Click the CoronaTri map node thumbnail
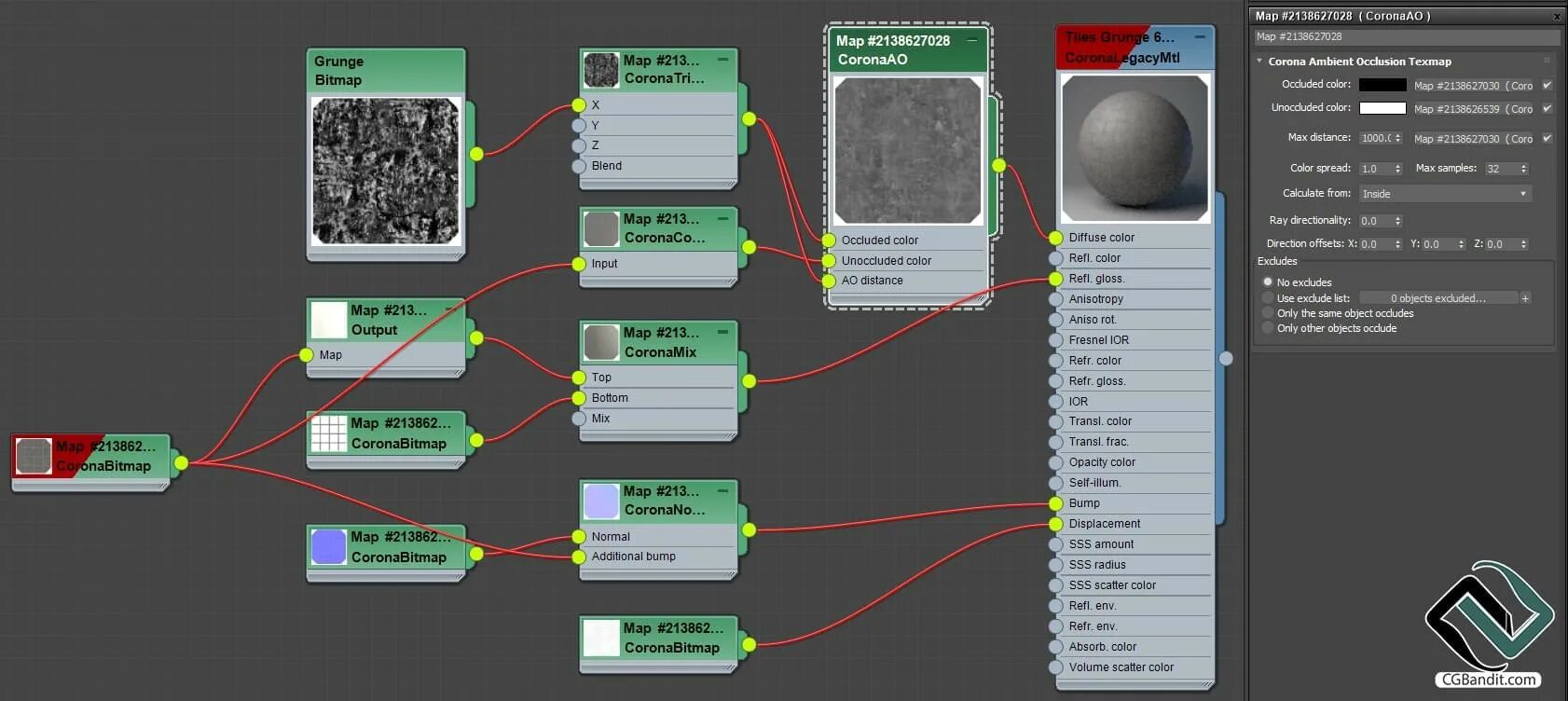Image resolution: width=1568 pixels, height=701 pixels. coord(601,70)
